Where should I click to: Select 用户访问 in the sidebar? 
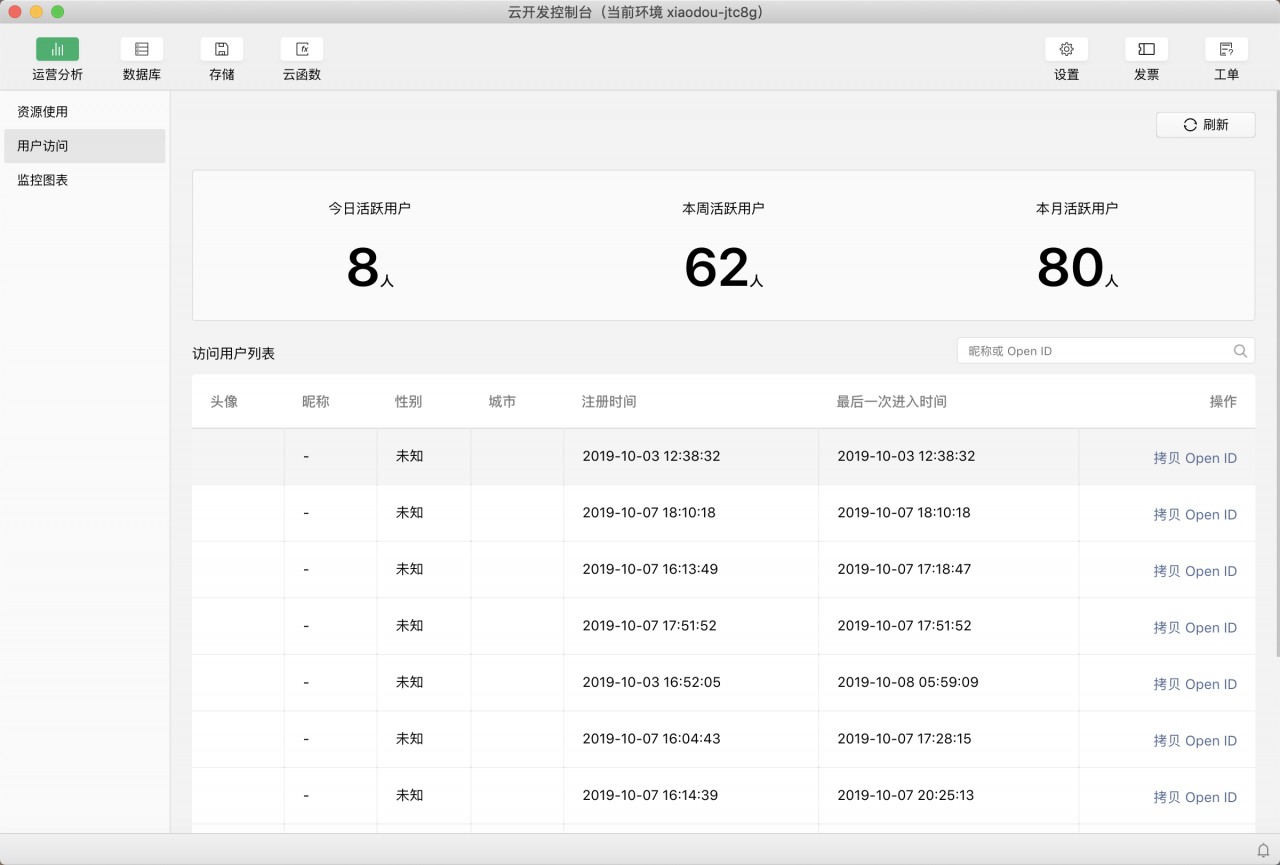point(43,146)
